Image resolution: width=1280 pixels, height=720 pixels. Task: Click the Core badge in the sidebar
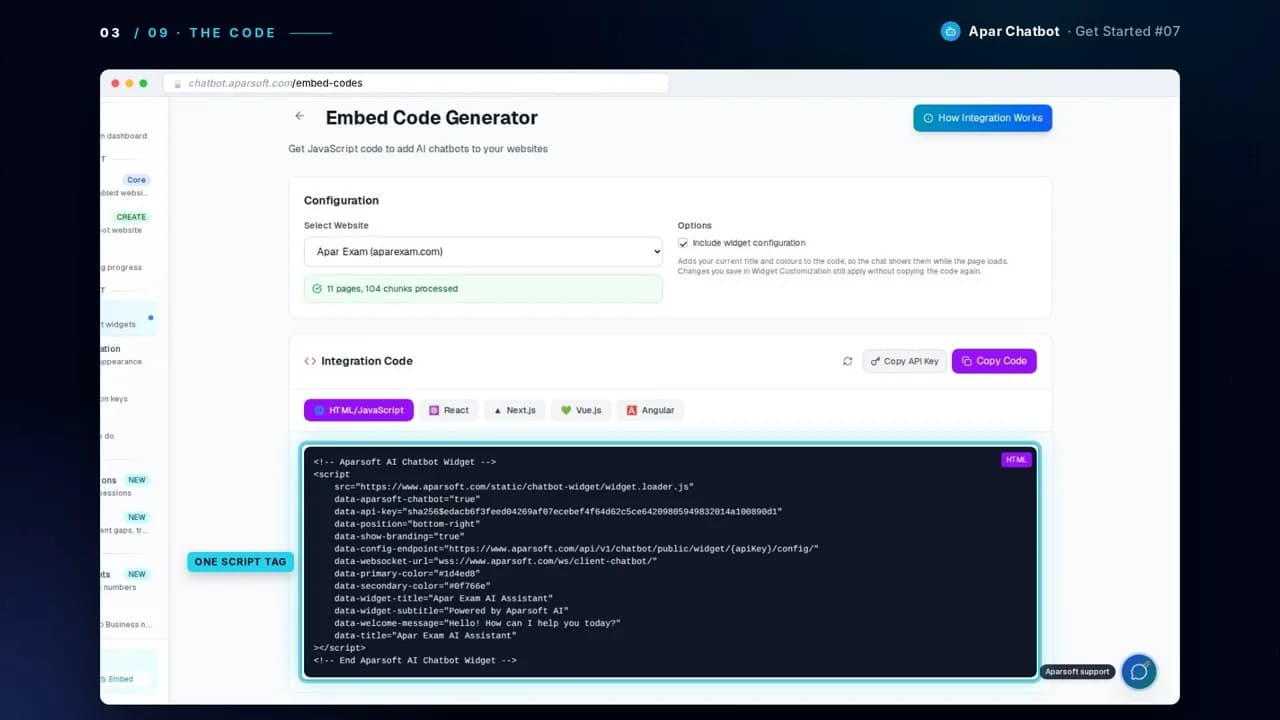[136, 180]
